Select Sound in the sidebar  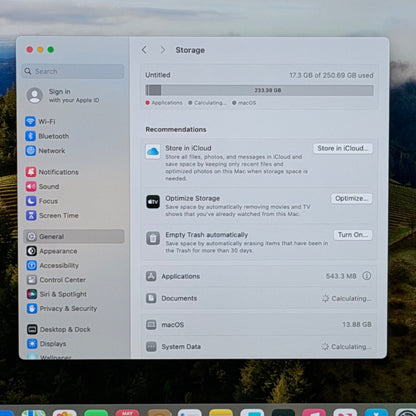coord(43,186)
